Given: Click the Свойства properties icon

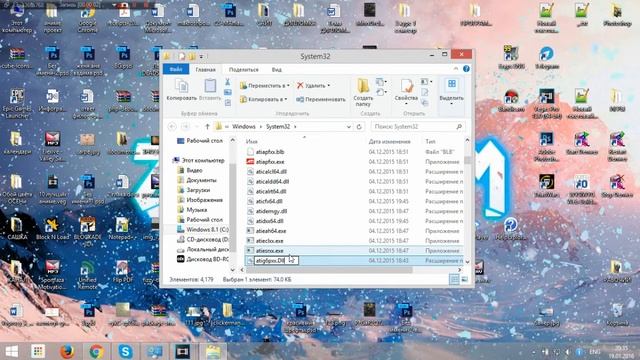Looking at the screenshot, I should (x=406, y=86).
